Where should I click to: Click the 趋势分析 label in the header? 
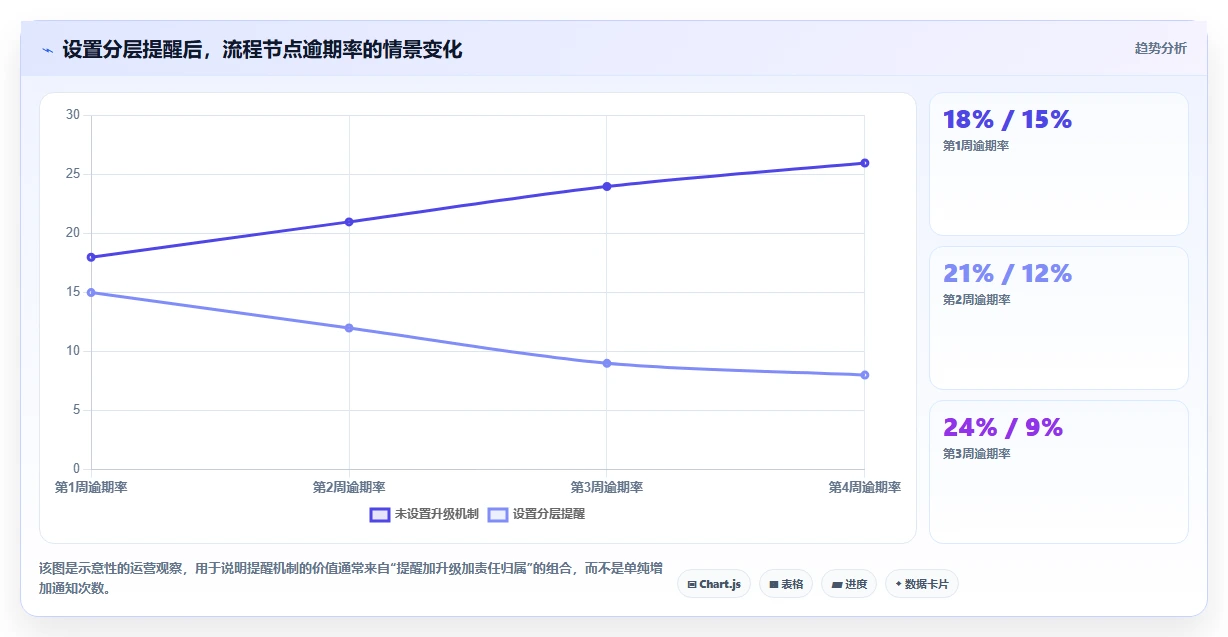1160,48
